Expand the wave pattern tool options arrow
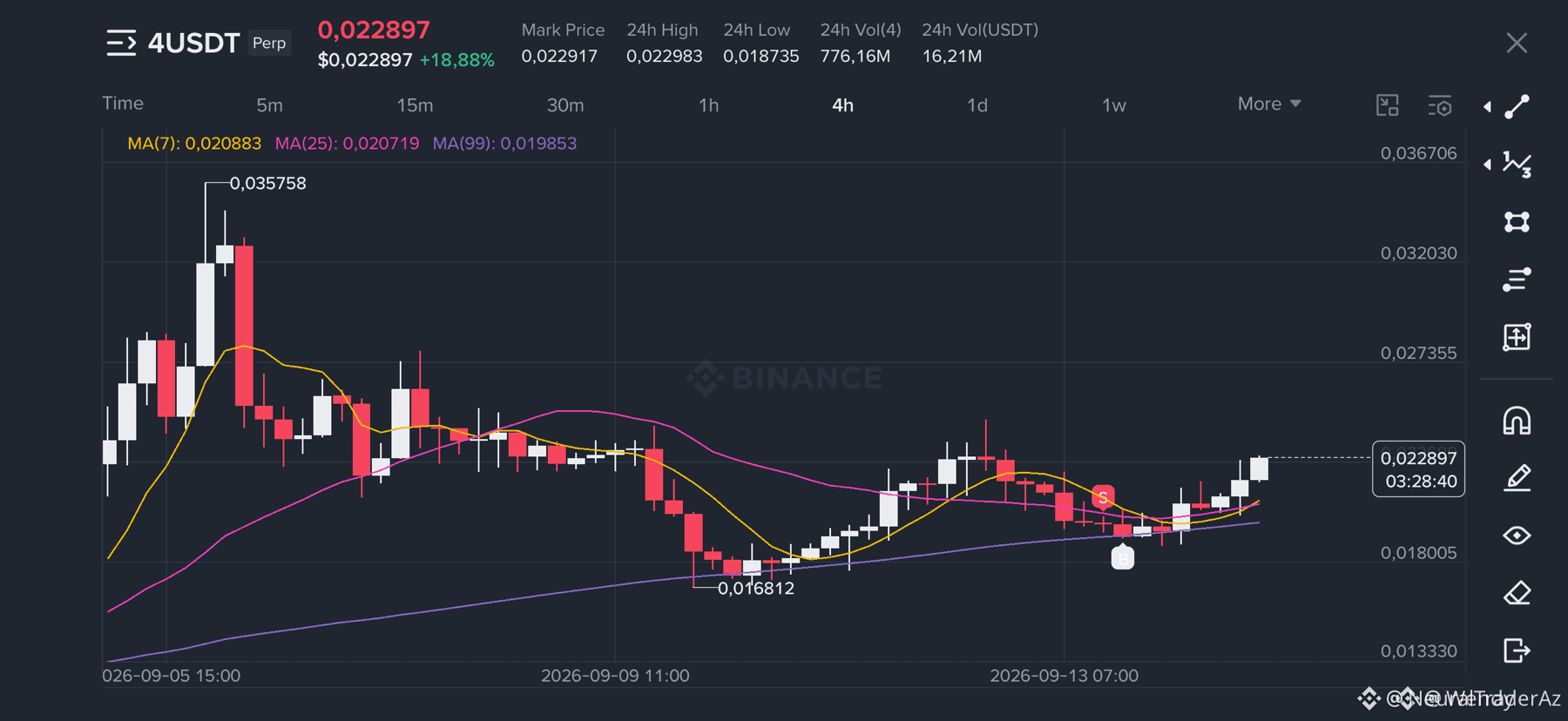1568x721 pixels. coord(1487,165)
